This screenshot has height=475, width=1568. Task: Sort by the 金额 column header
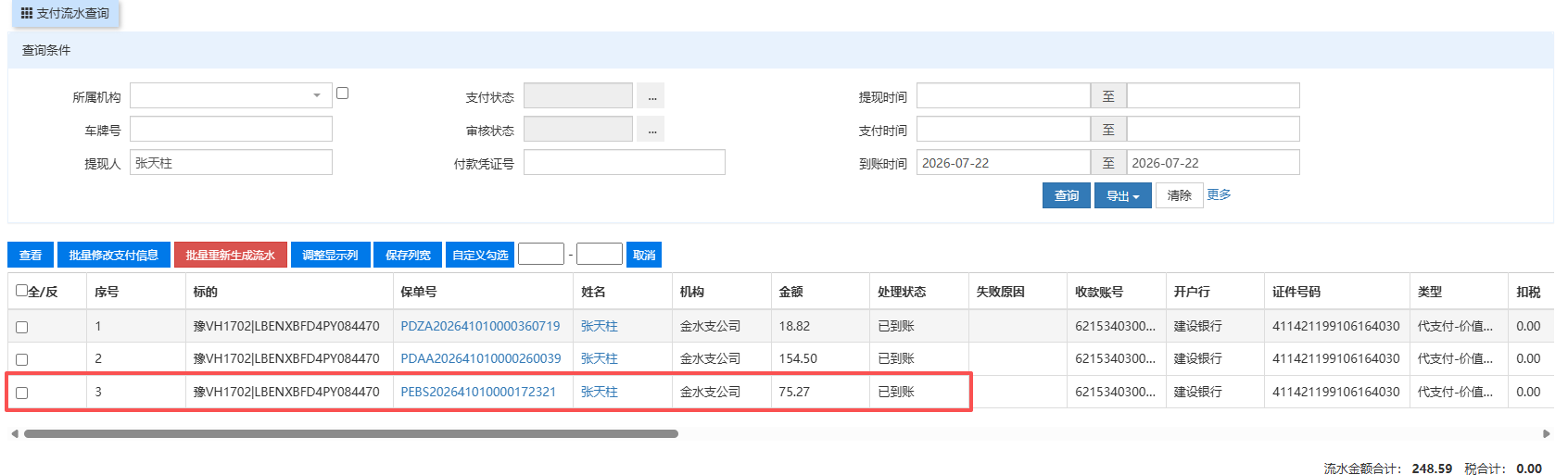[x=790, y=292]
